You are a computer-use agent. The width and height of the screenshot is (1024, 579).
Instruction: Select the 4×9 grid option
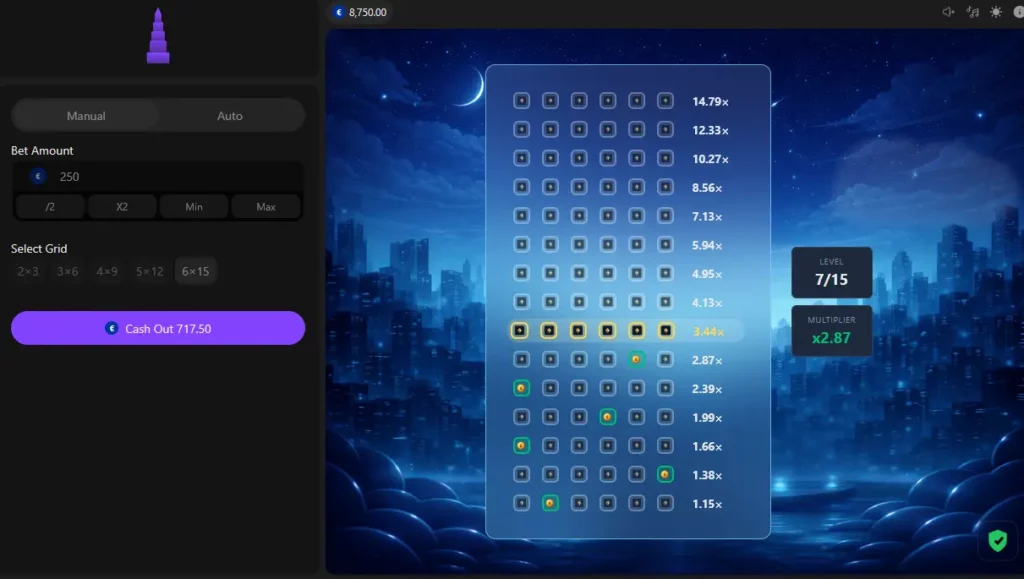[x=107, y=271]
